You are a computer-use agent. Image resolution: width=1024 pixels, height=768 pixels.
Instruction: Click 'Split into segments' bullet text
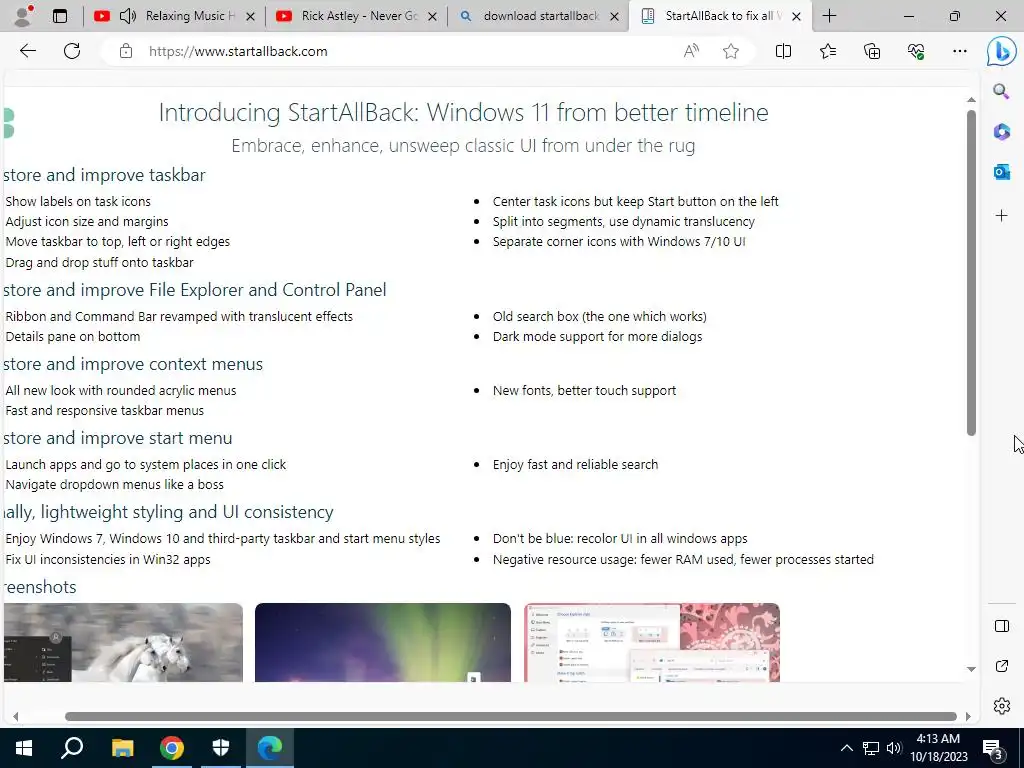[x=624, y=221]
